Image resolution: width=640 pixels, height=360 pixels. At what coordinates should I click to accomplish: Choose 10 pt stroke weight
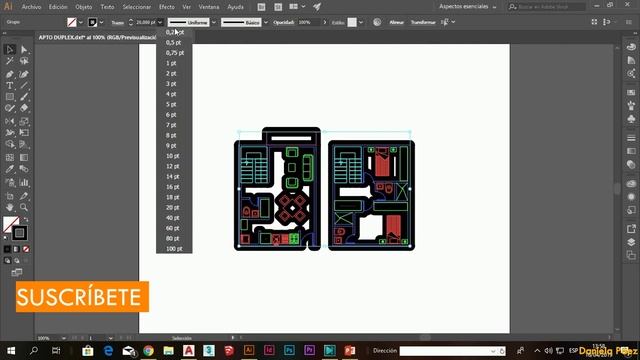(x=174, y=156)
